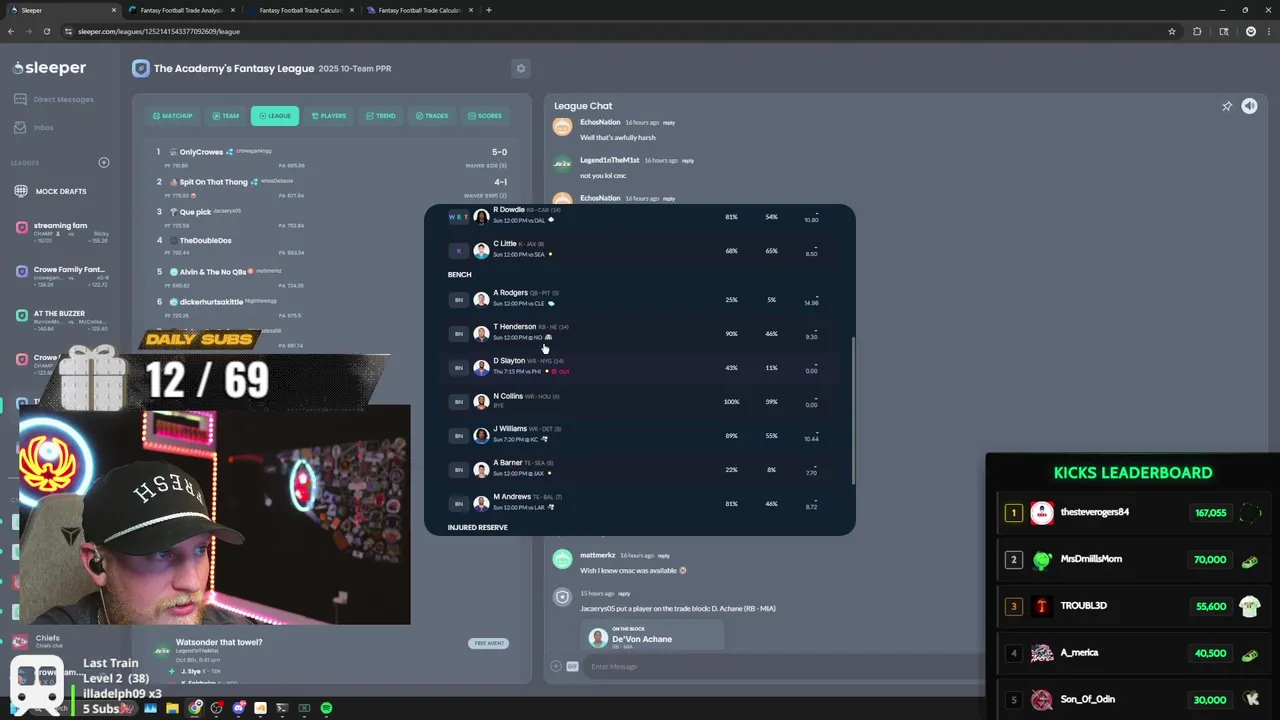Screen dimensions: 1280x720
Task: Open the league settings gear icon
Action: pos(520,68)
